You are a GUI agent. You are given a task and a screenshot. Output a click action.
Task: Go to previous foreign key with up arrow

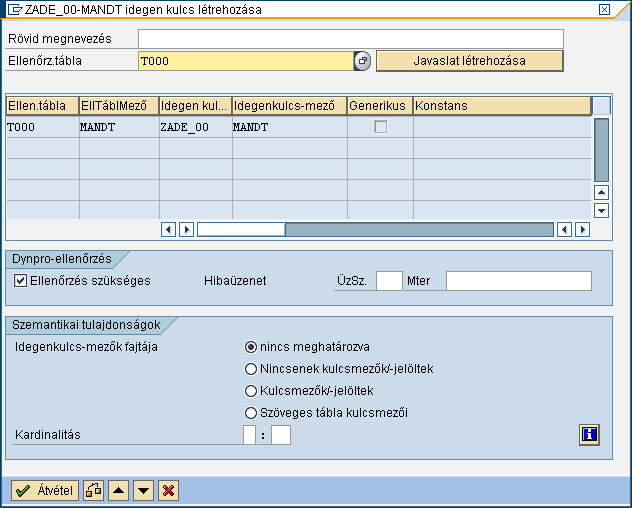click(118, 490)
